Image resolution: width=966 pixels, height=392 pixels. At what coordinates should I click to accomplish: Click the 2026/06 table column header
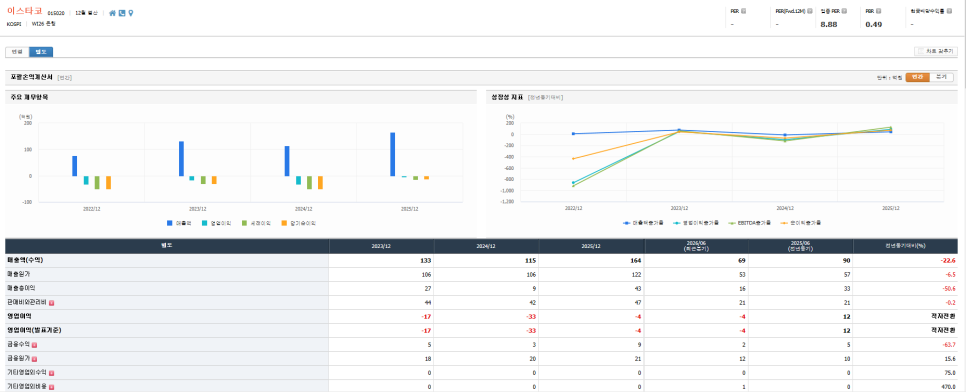click(696, 246)
